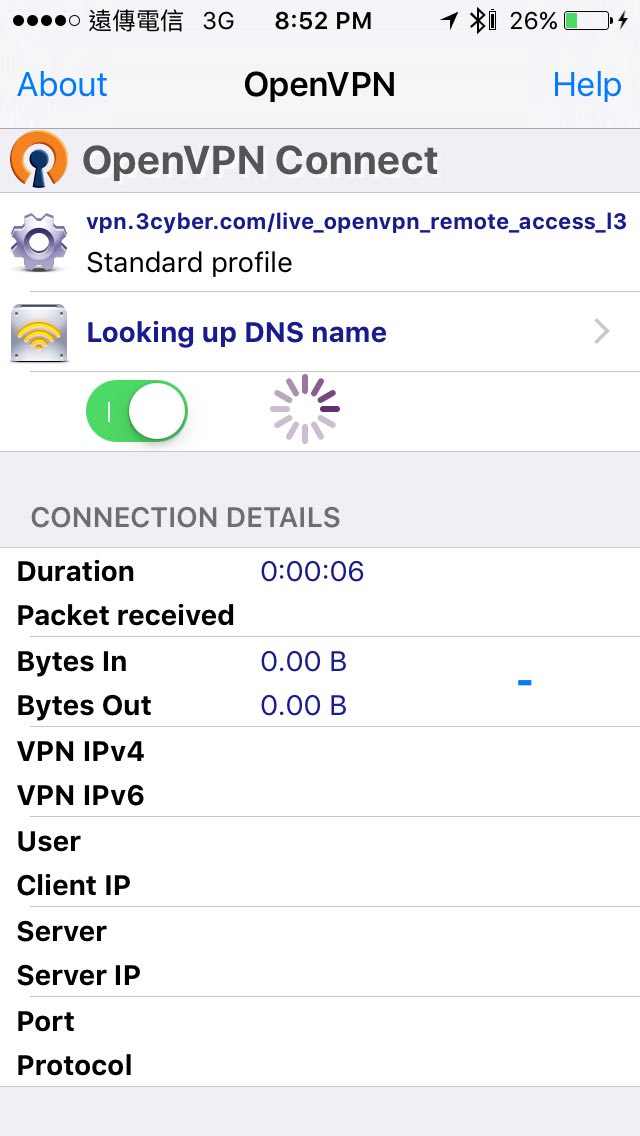Viewport: 640px width, 1136px height.
Task: Tap the OpenVPN keyhole logo icon
Action: coord(38,161)
